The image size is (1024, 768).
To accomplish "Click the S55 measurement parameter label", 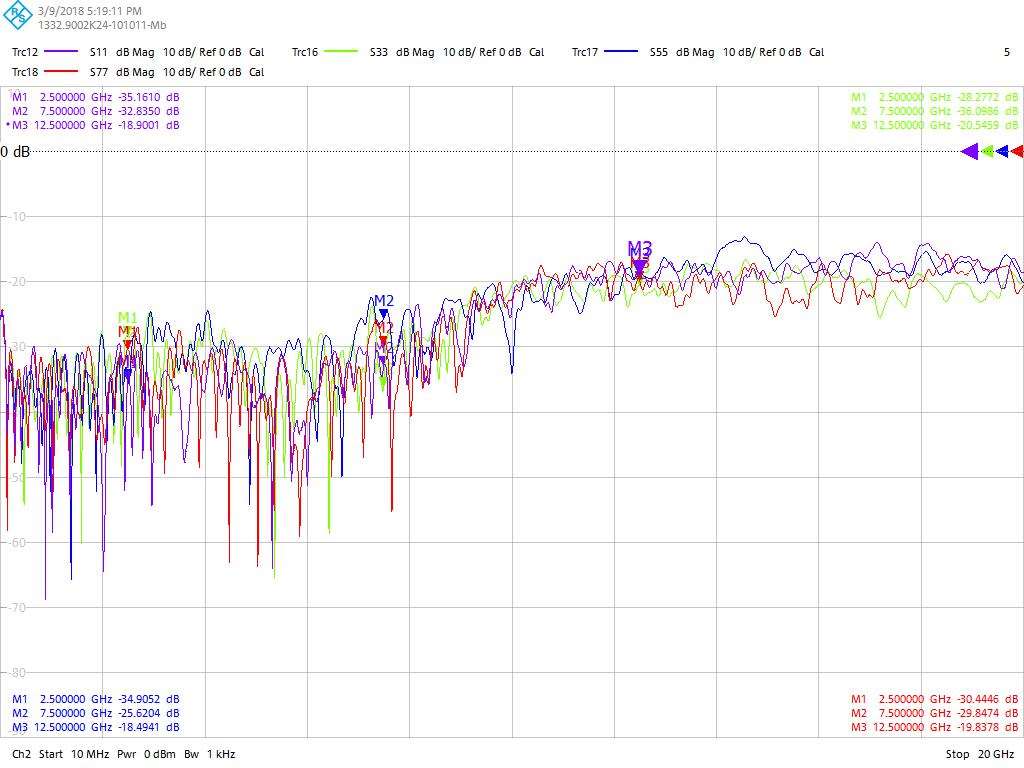I will click(658, 52).
